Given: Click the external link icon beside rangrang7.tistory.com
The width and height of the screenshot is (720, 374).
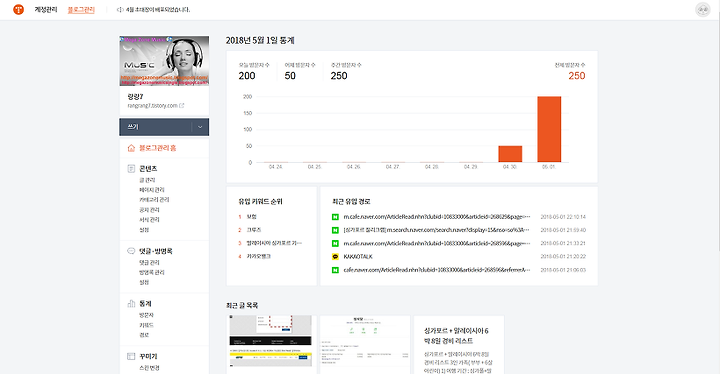Looking at the screenshot, I should (182, 106).
